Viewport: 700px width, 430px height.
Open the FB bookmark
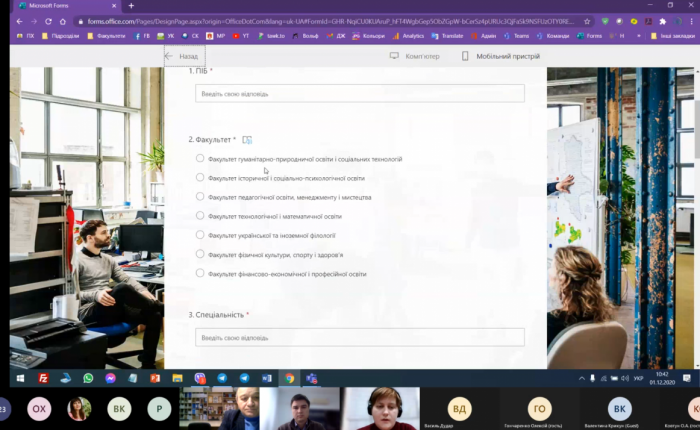pos(142,36)
